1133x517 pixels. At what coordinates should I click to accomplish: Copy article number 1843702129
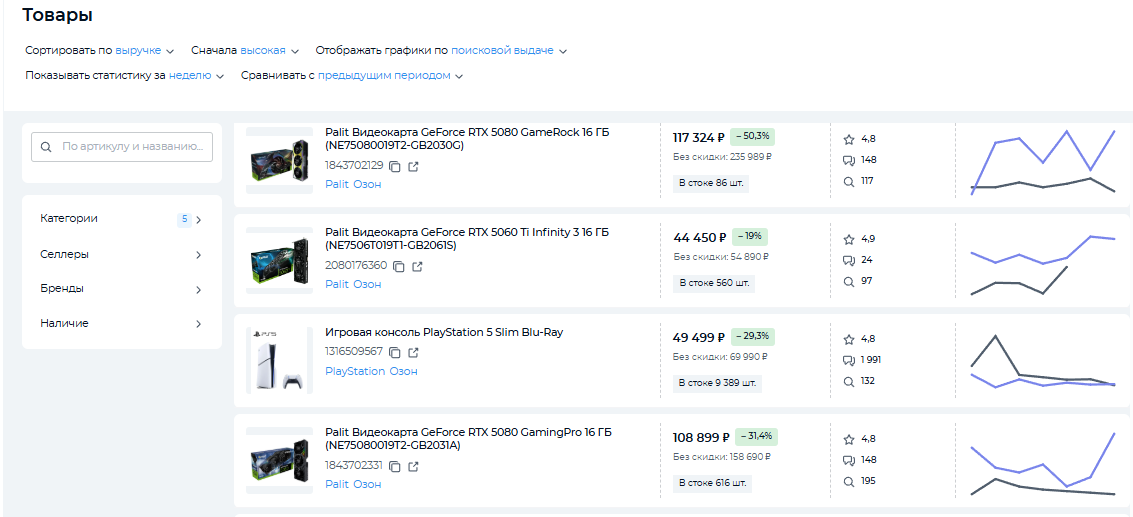395,166
